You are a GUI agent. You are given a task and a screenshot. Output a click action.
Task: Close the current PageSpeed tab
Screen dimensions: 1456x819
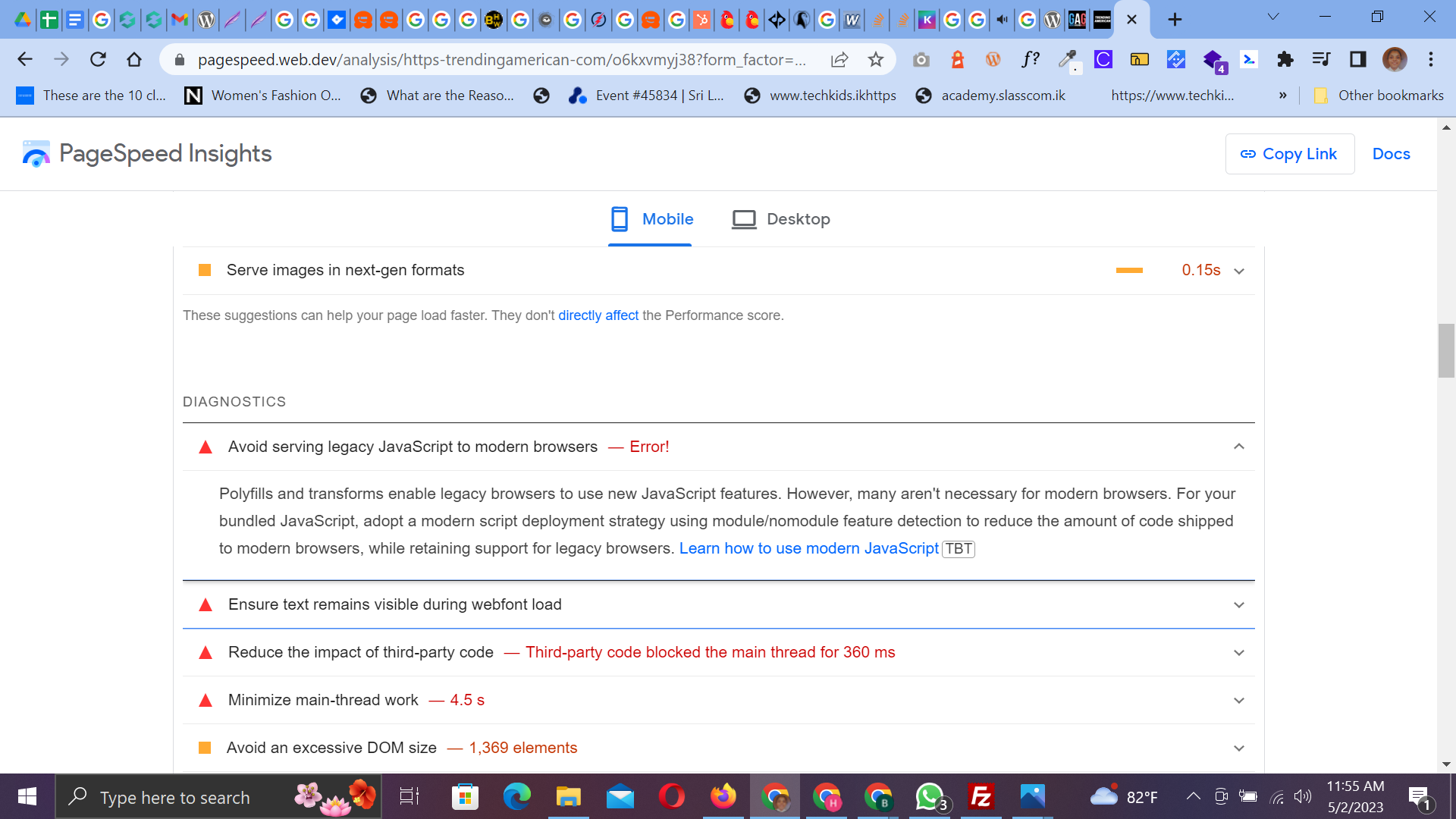coord(1131,20)
